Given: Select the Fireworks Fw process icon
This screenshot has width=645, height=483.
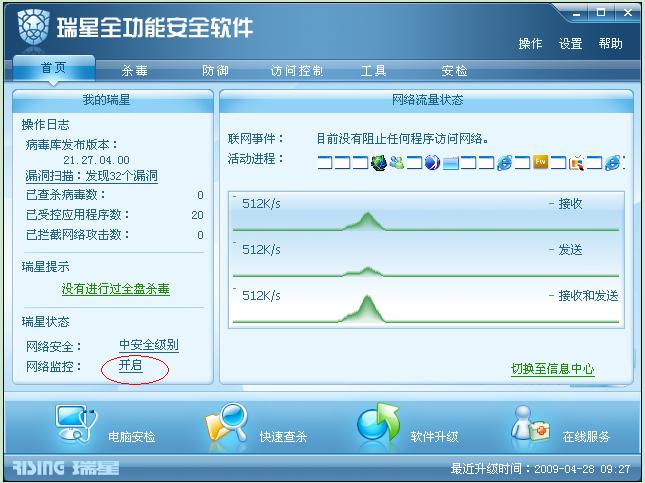Looking at the screenshot, I should click(540, 162).
